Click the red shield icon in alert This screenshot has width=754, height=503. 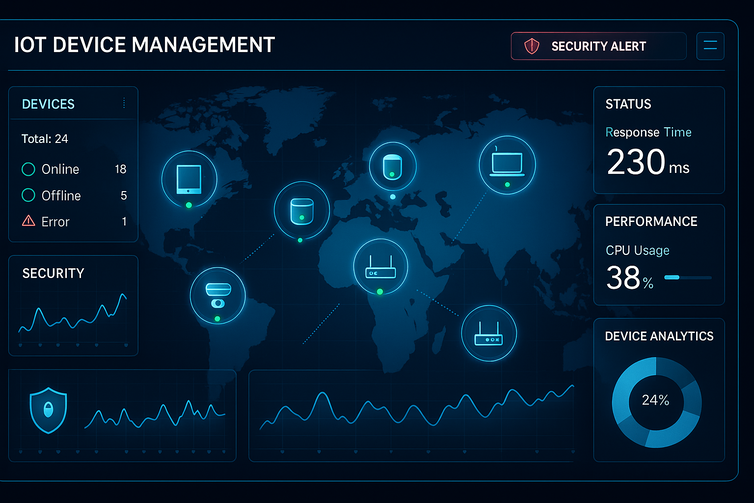[x=532, y=46]
